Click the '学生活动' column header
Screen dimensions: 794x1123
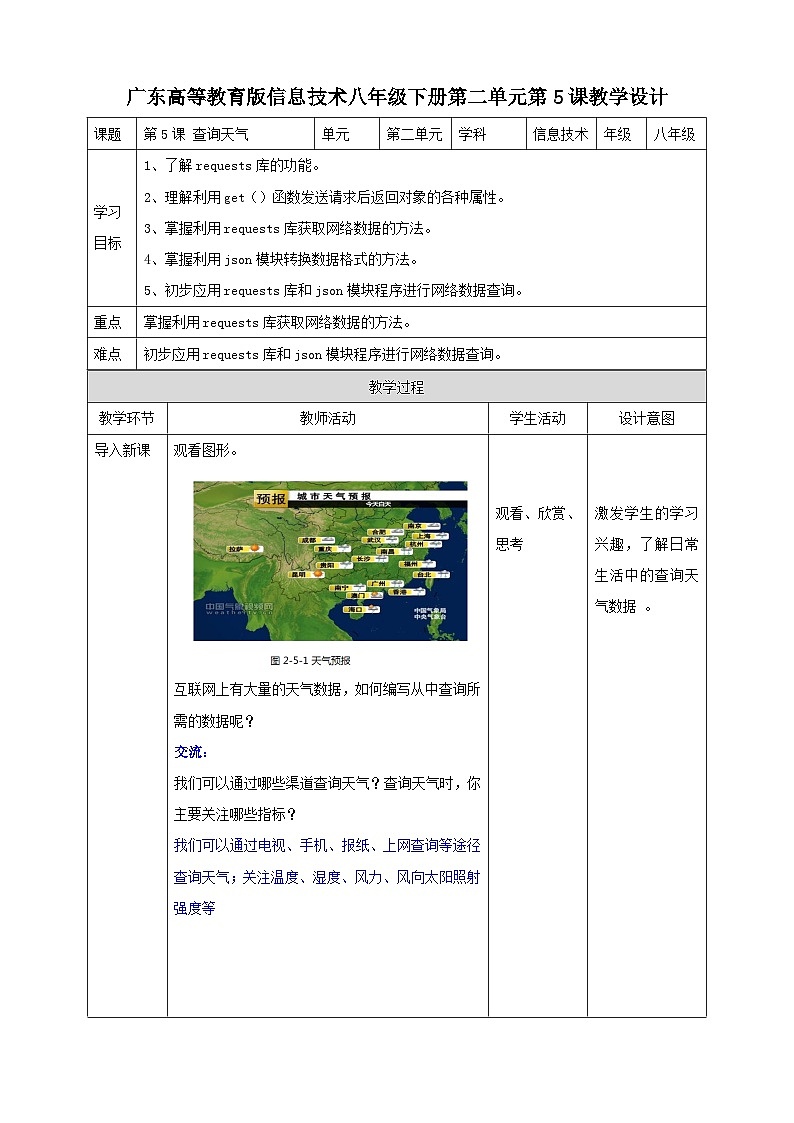coord(538,418)
